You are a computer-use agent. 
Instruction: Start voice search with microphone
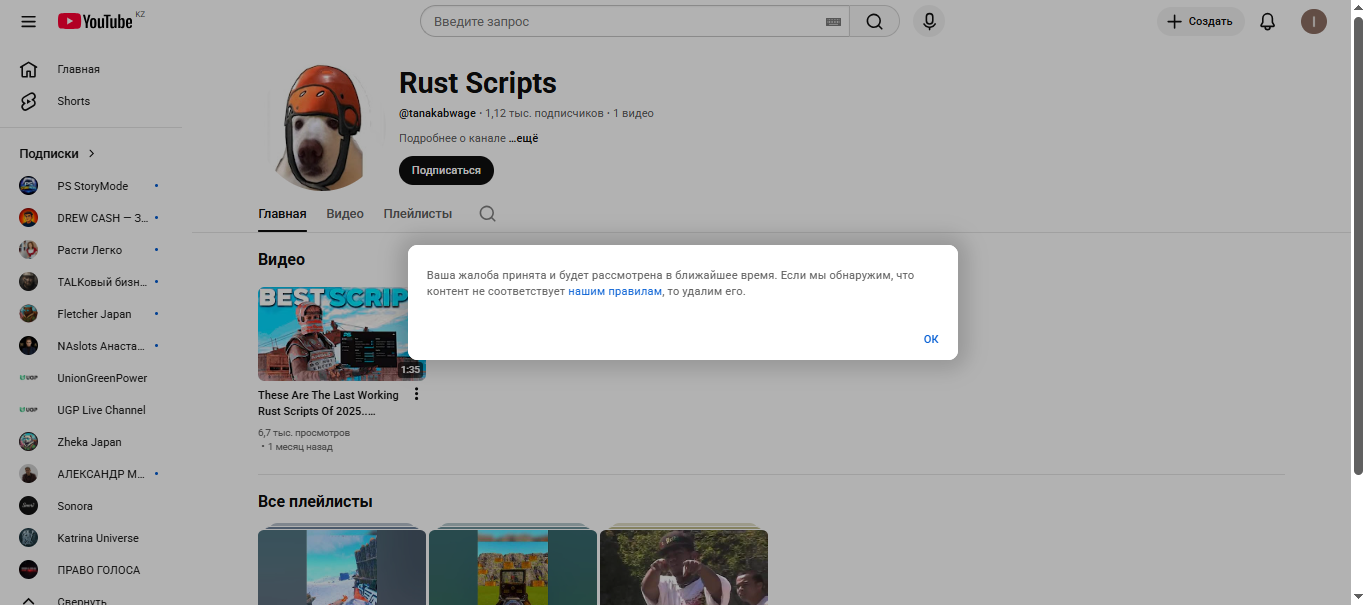[x=929, y=21]
